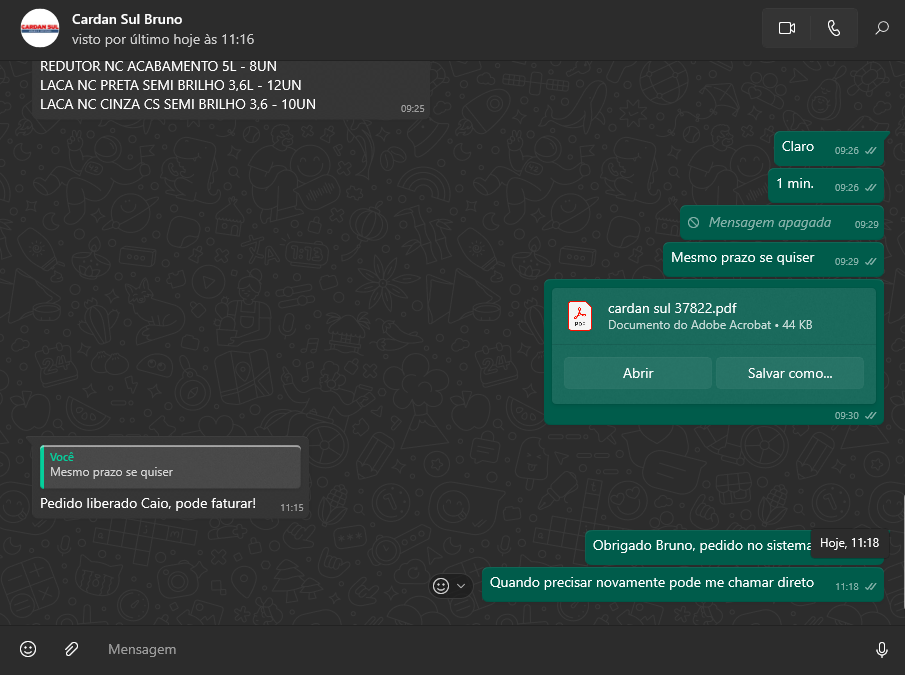905x675 pixels.
Task: Expand reaction options chevron next to smiley
Action: pyautogui.click(x=461, y=586)
